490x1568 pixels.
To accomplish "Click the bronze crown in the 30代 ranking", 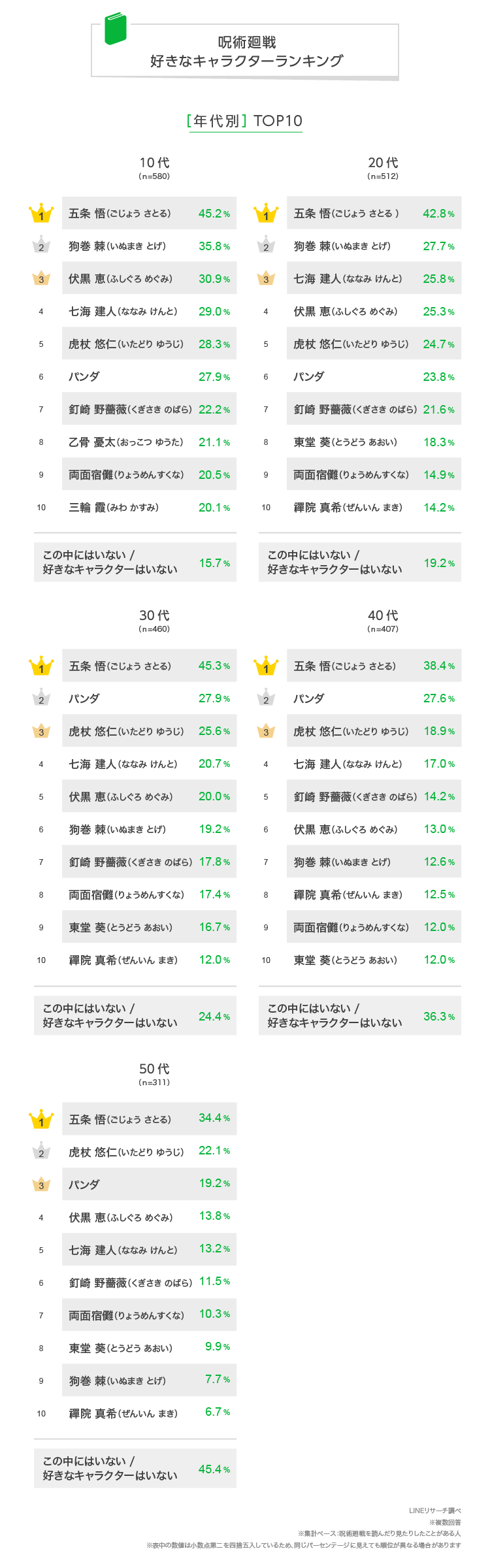I will [41, 731].
